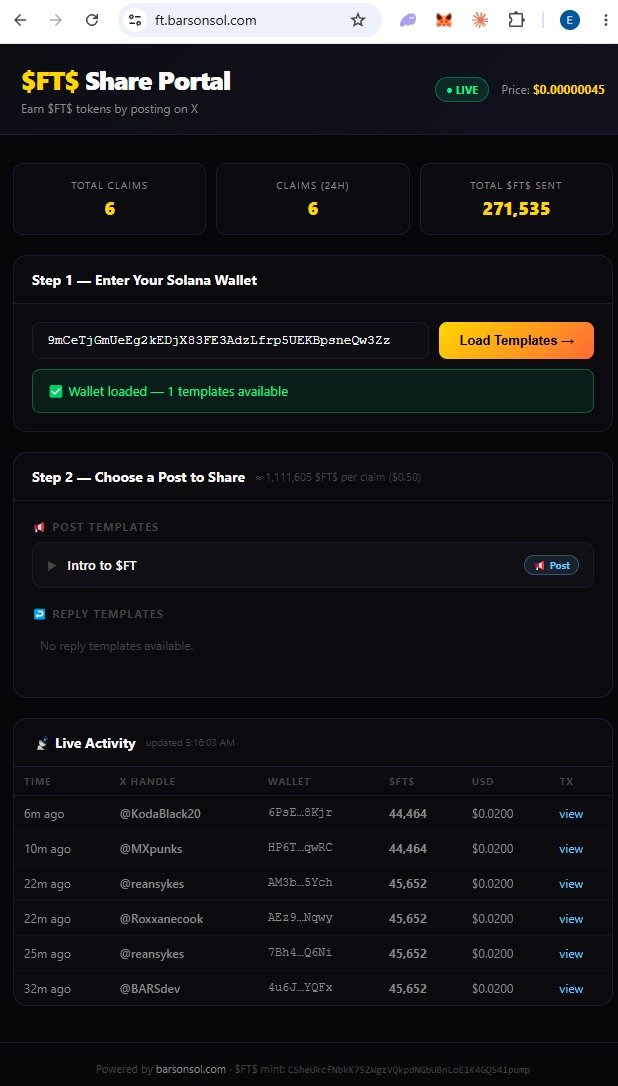View transaction for @Roxxanecook
Screen dimensions: 618x1086
(571, 918)
